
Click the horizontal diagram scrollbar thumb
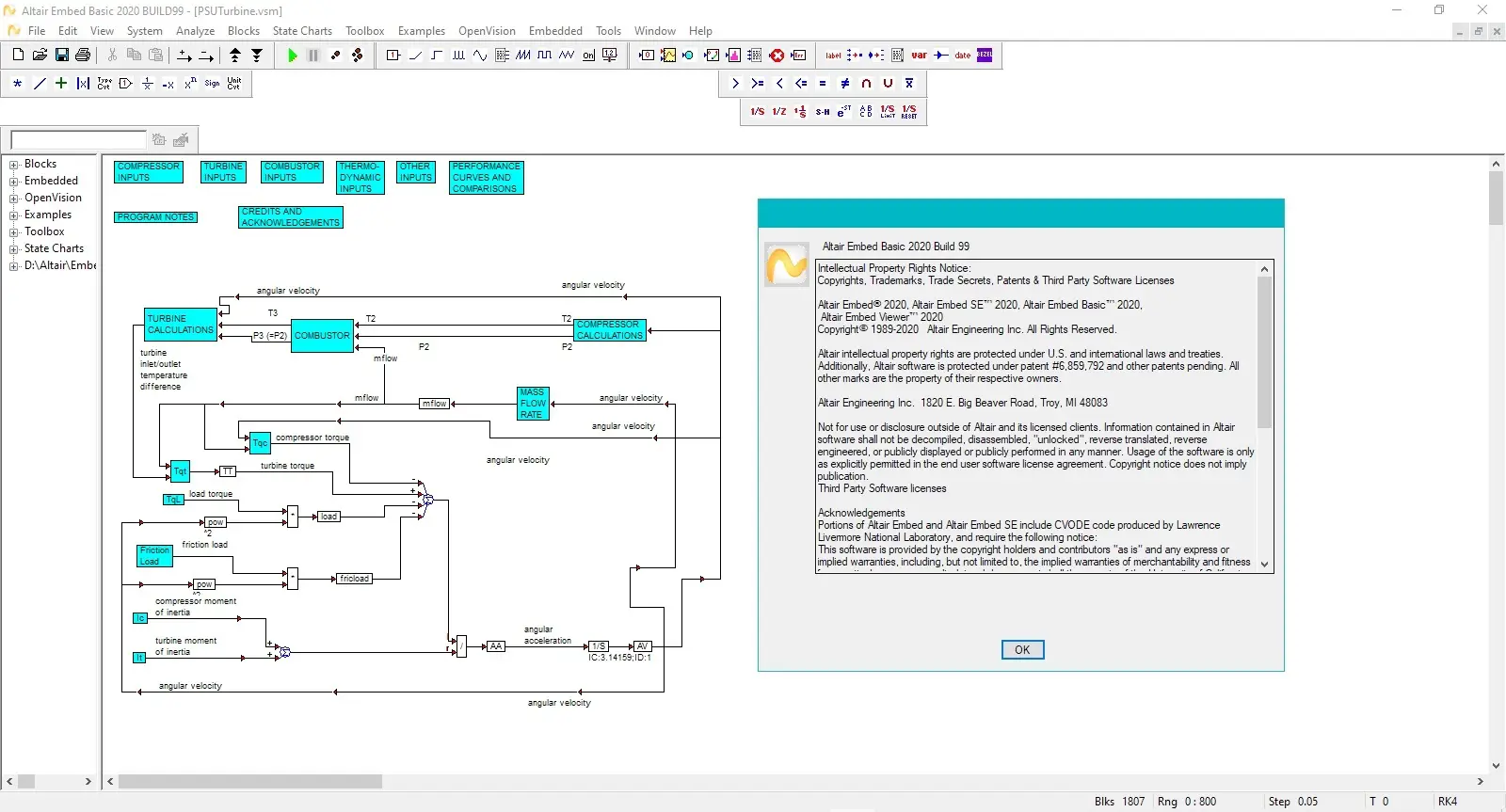pos(249,782)
